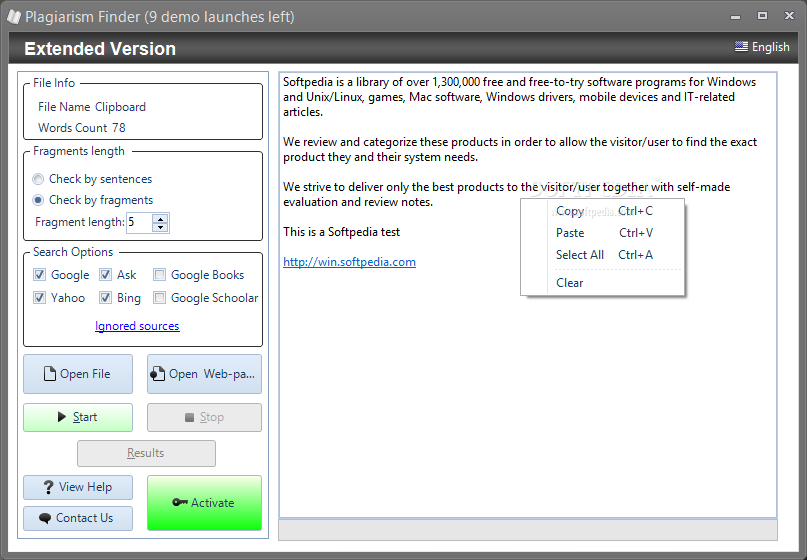Viewport: 807px width, 560px height.
Task: Toggle the Bing search checkbox
Action: [x=105, y=298]
